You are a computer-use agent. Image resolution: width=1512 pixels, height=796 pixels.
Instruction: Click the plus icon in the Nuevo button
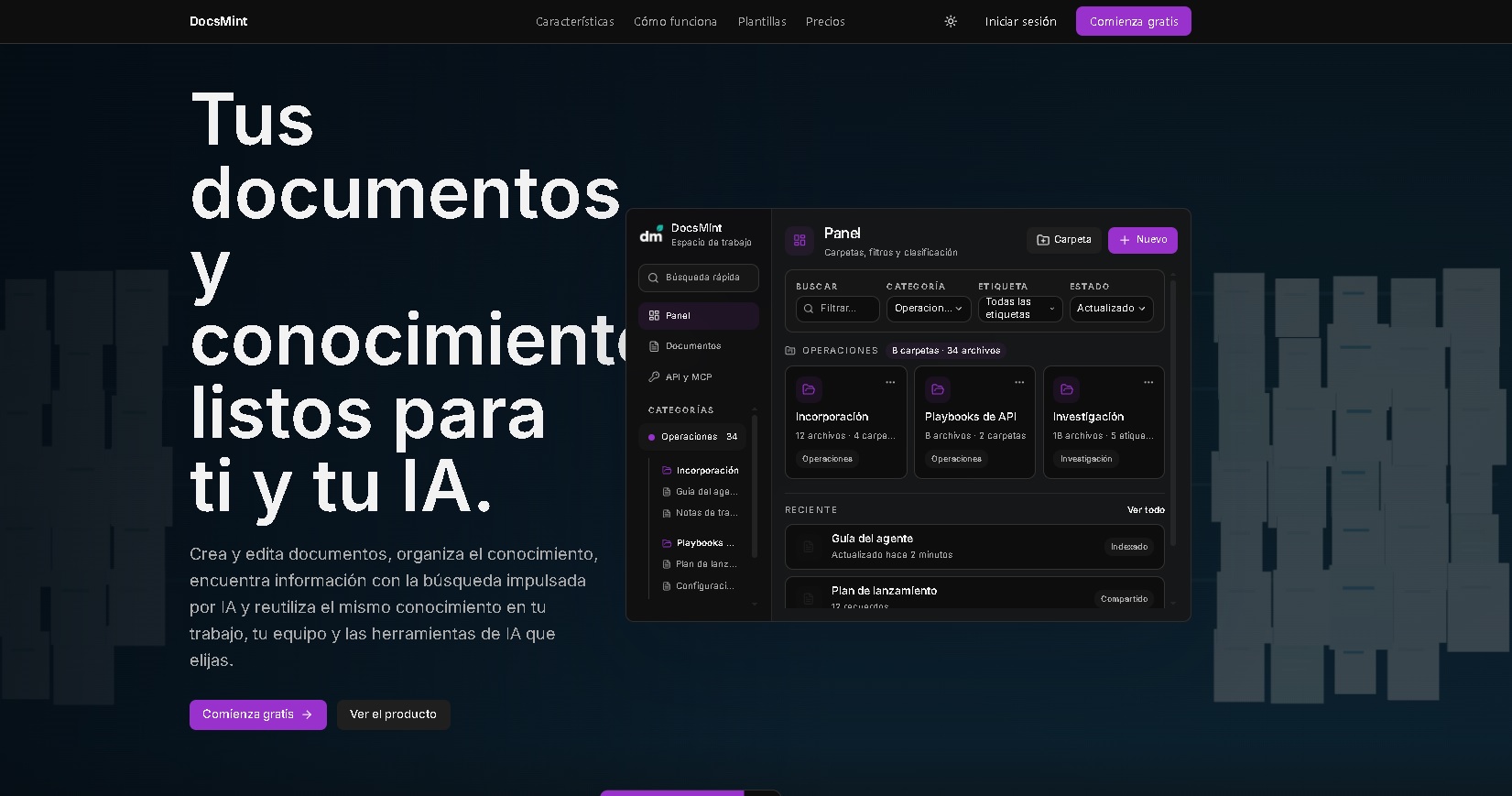[1125, 240]
